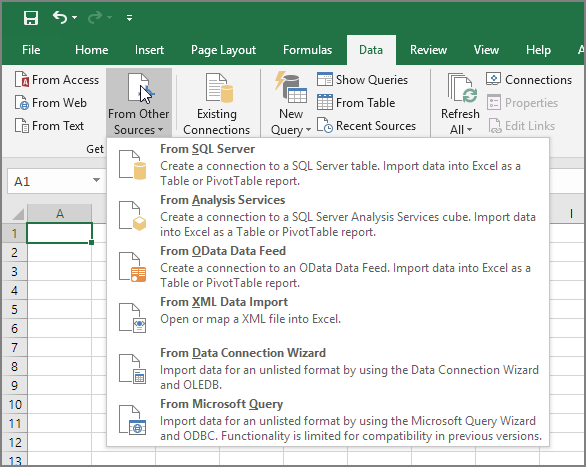The width and height of the screenshot is (586, 467).
Task: Click From Text import button
Action: [x=49, y=126]
